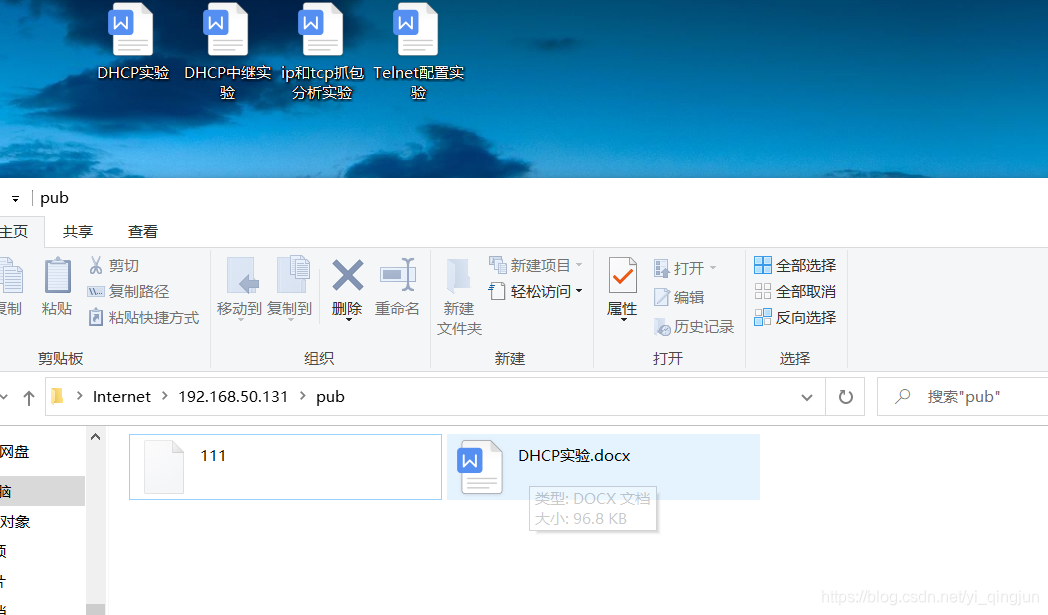Image resolution: width=1048 pixels, height=615 pixels.
Task: Switch to the 查看 (View) ribbon tab
Action: (x=142, y=231)
